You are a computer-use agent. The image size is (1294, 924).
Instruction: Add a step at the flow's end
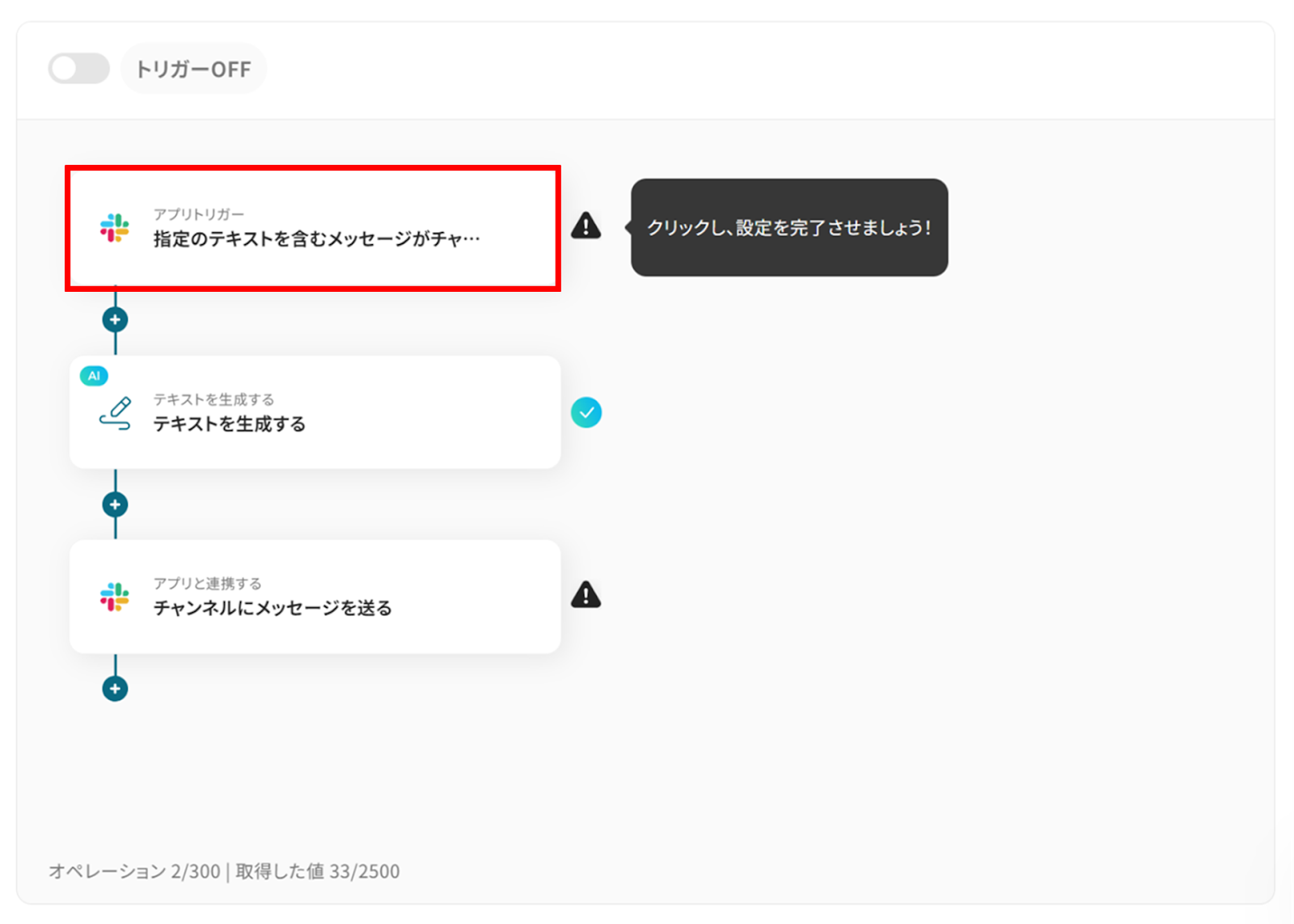click(115, 689)
